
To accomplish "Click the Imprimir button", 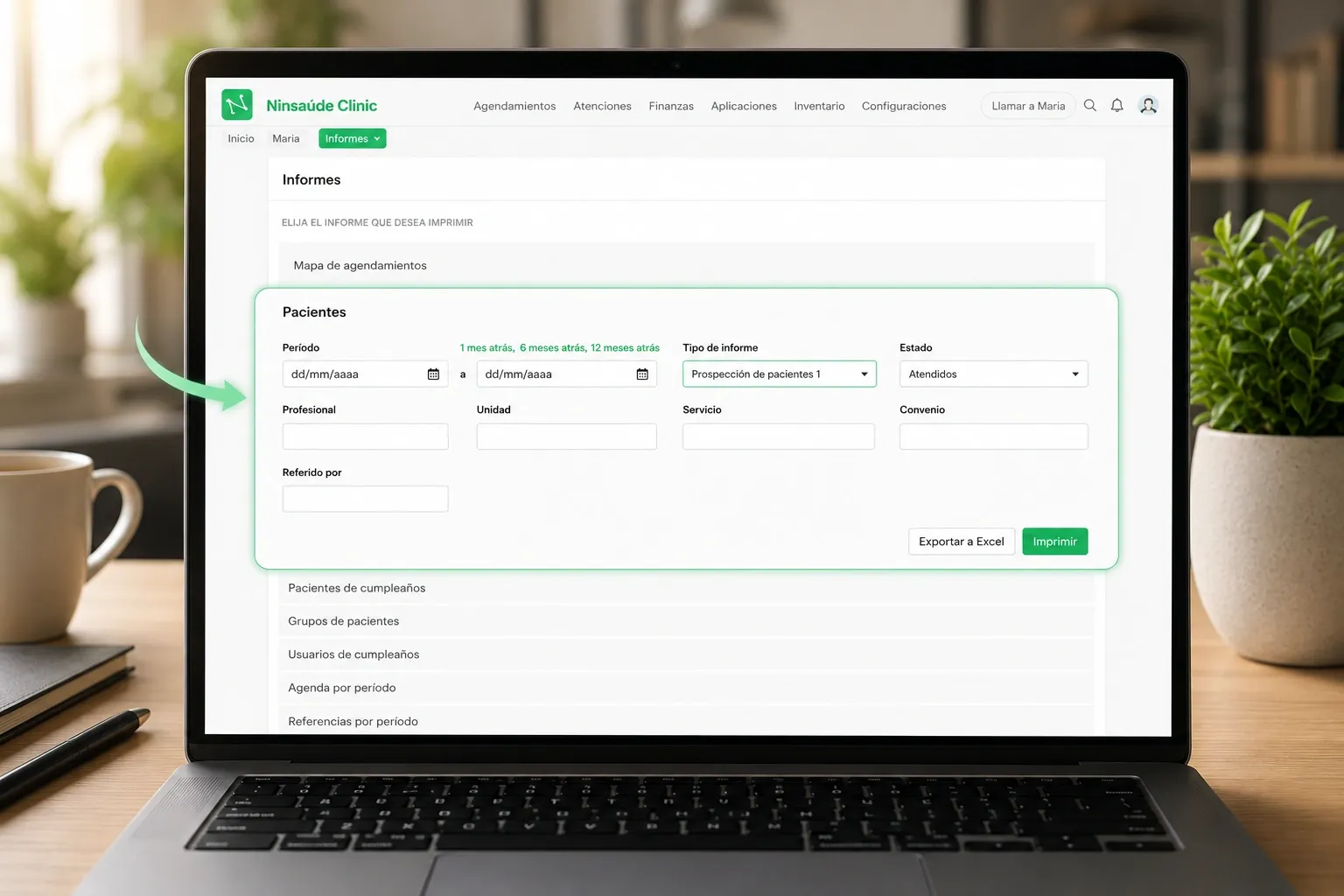I will (1054, 542).
